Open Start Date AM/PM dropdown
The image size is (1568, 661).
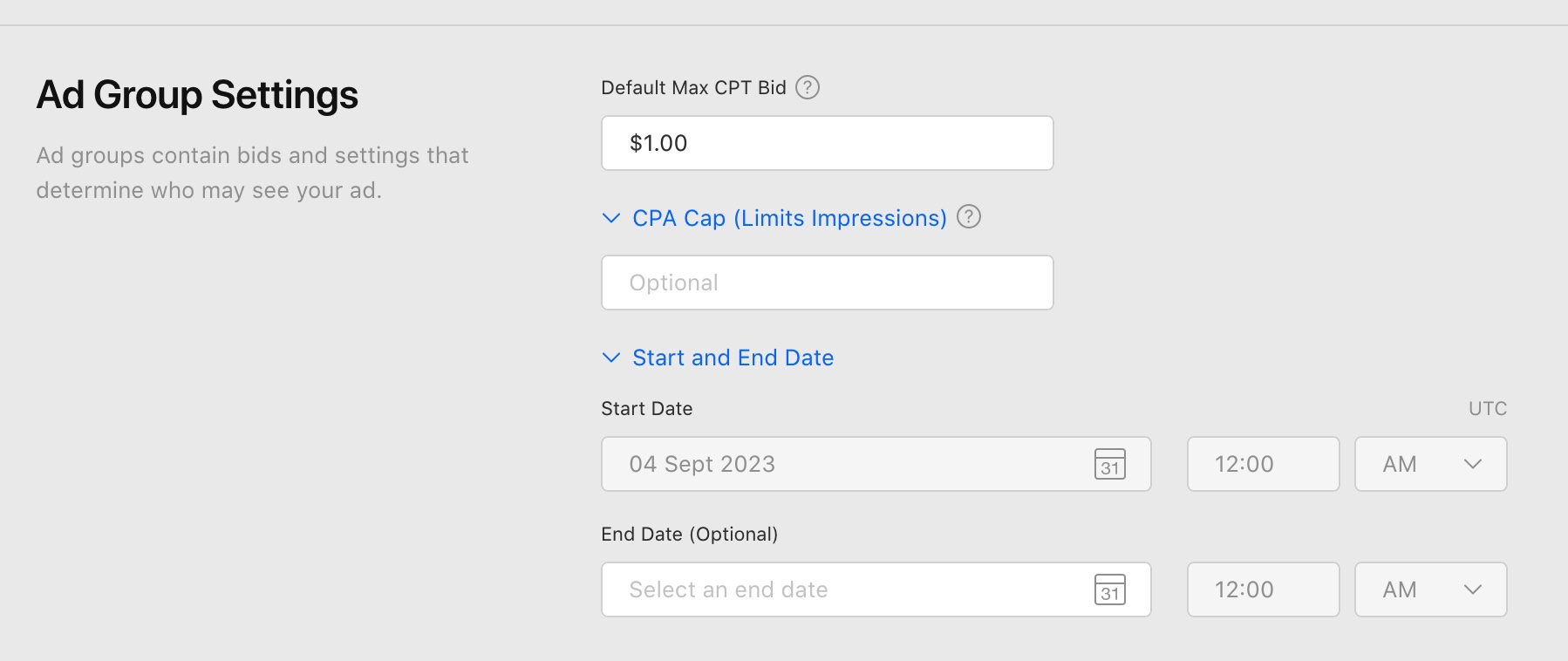tap(1431, 464)
